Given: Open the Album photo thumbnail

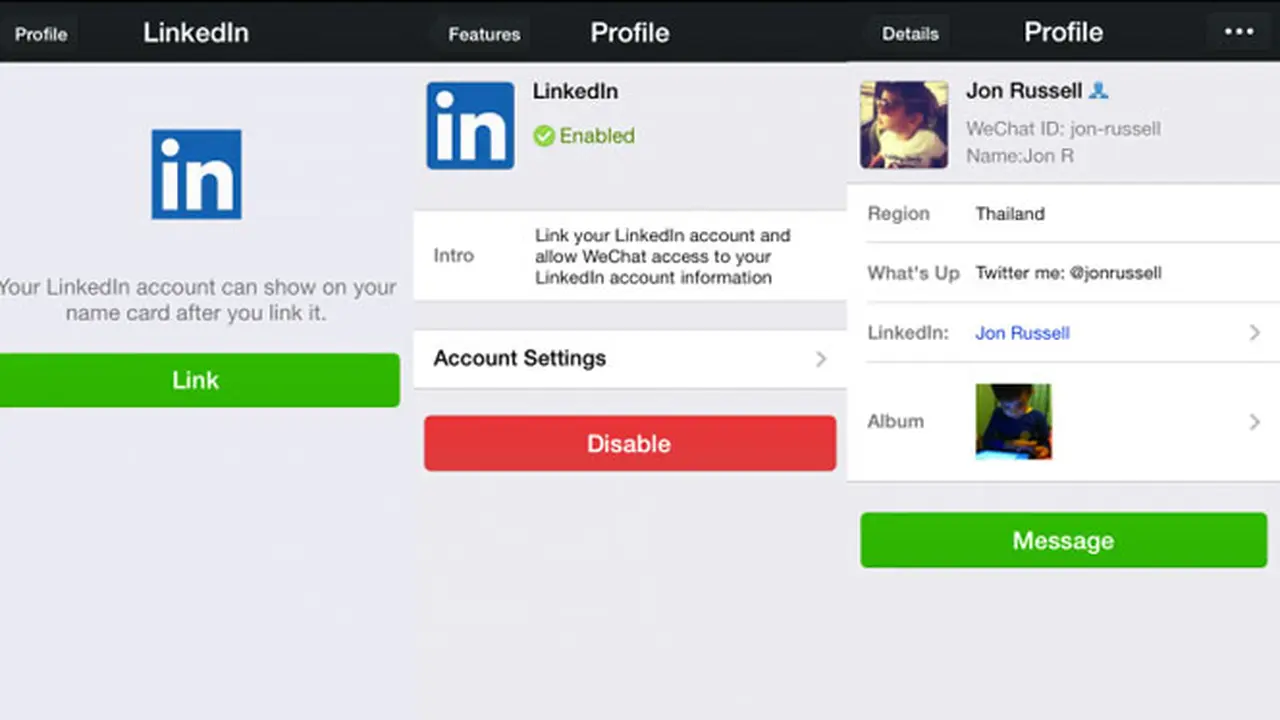Looking at the screenshot, I should pos(1013,421).
